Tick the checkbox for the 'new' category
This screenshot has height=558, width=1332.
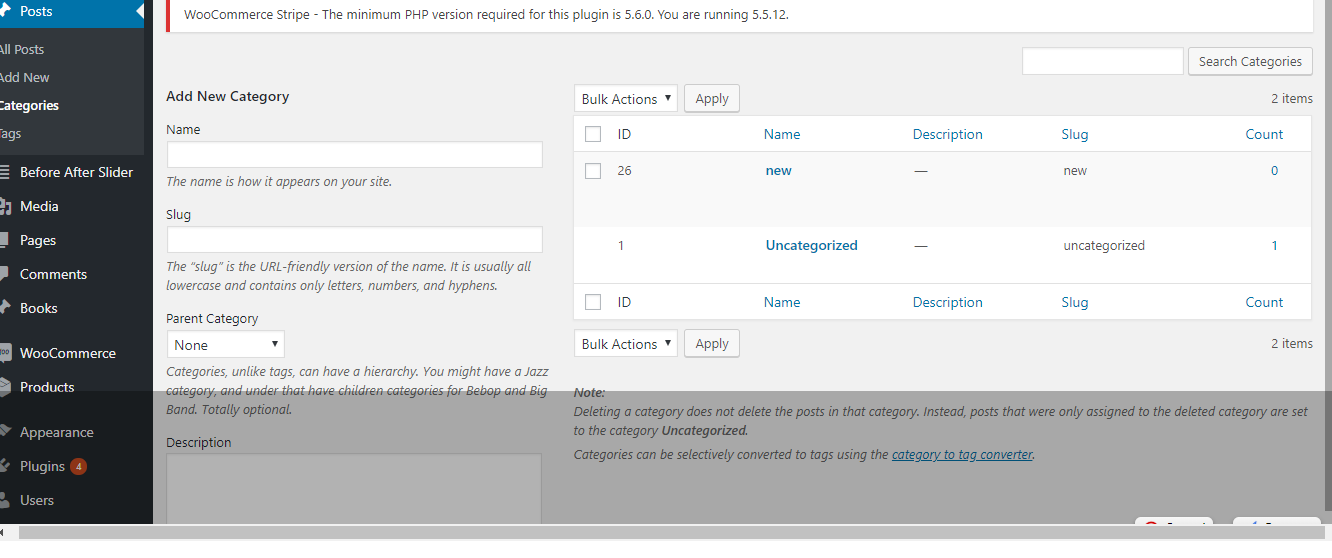[x=593, y=171]
